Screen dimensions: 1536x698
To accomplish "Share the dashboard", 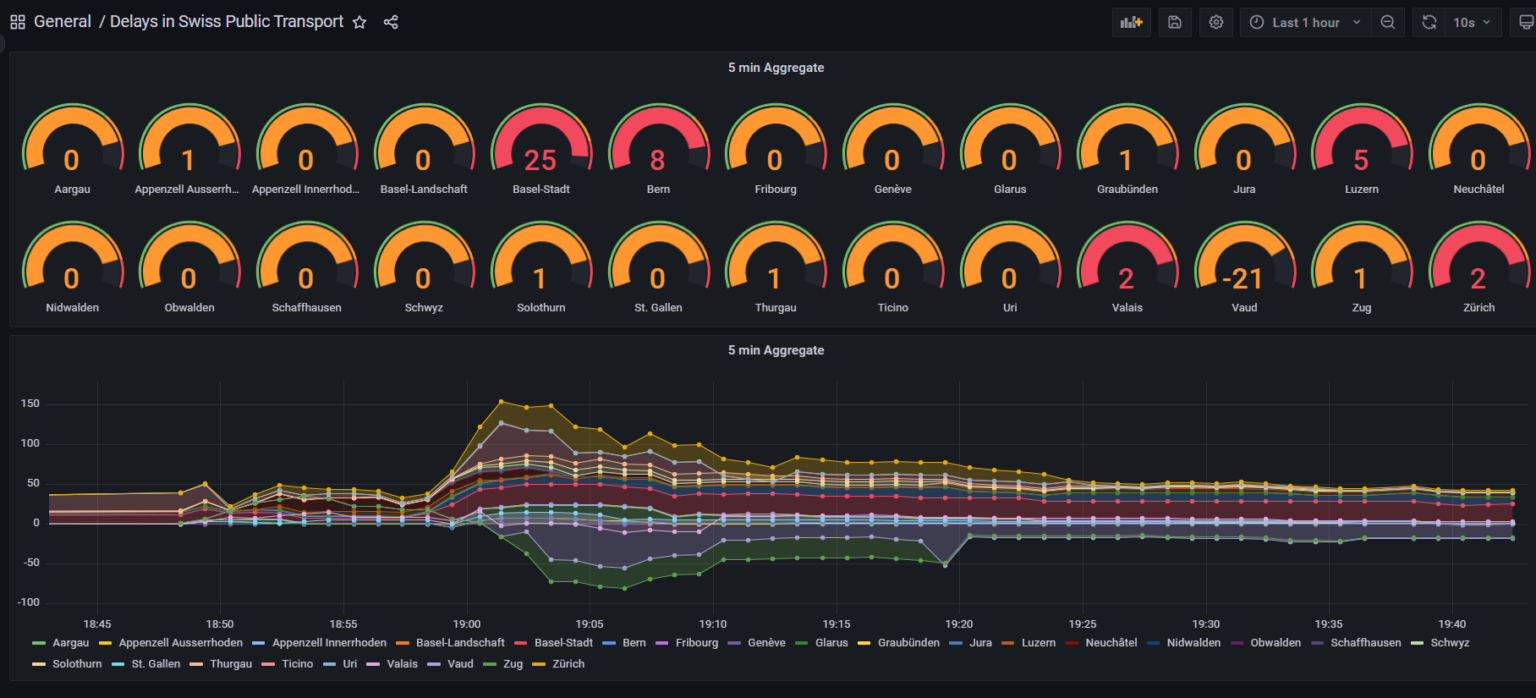I will (390, 21).
